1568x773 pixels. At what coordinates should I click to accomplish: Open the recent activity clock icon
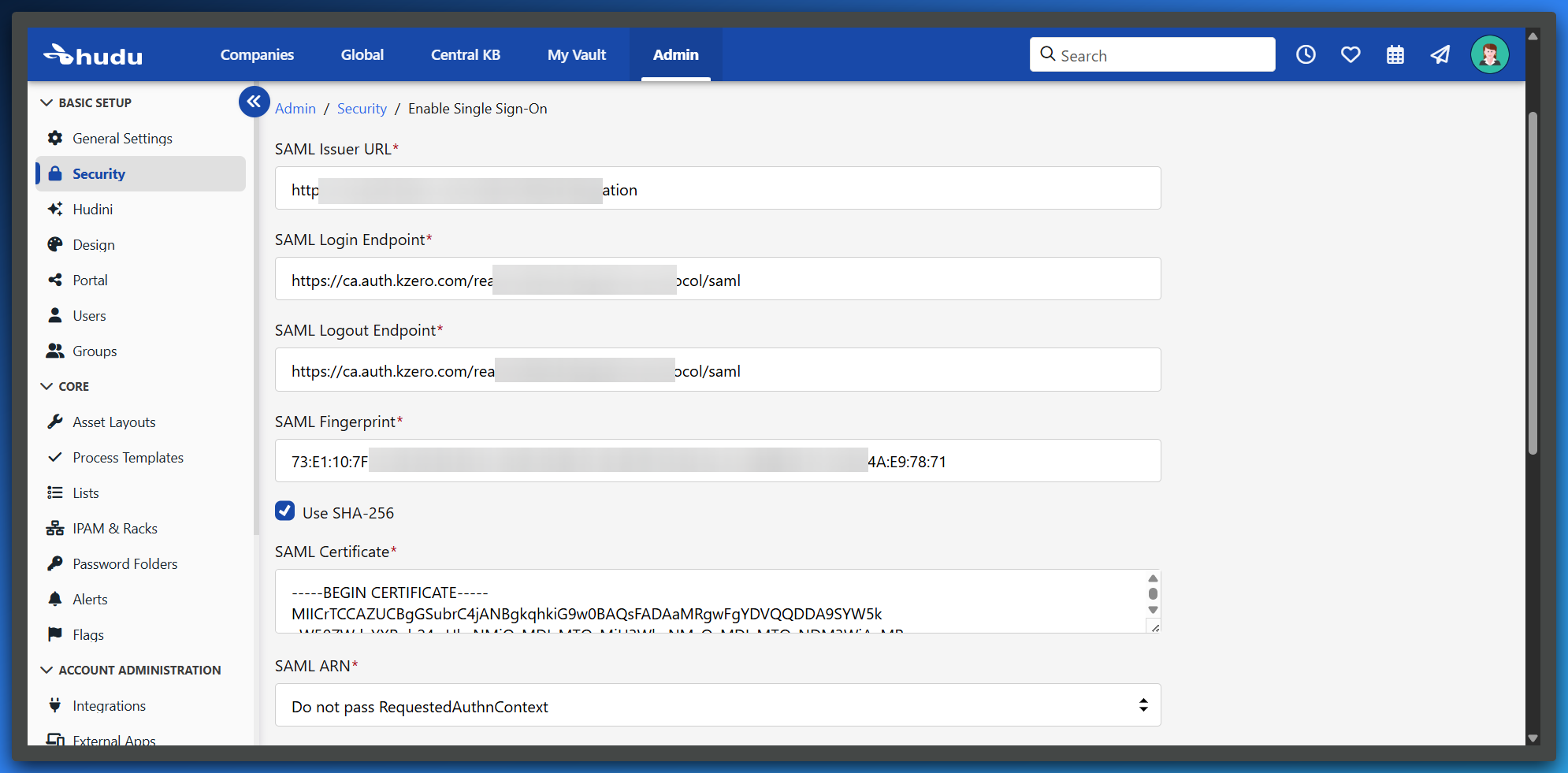tap(1306, 54)
